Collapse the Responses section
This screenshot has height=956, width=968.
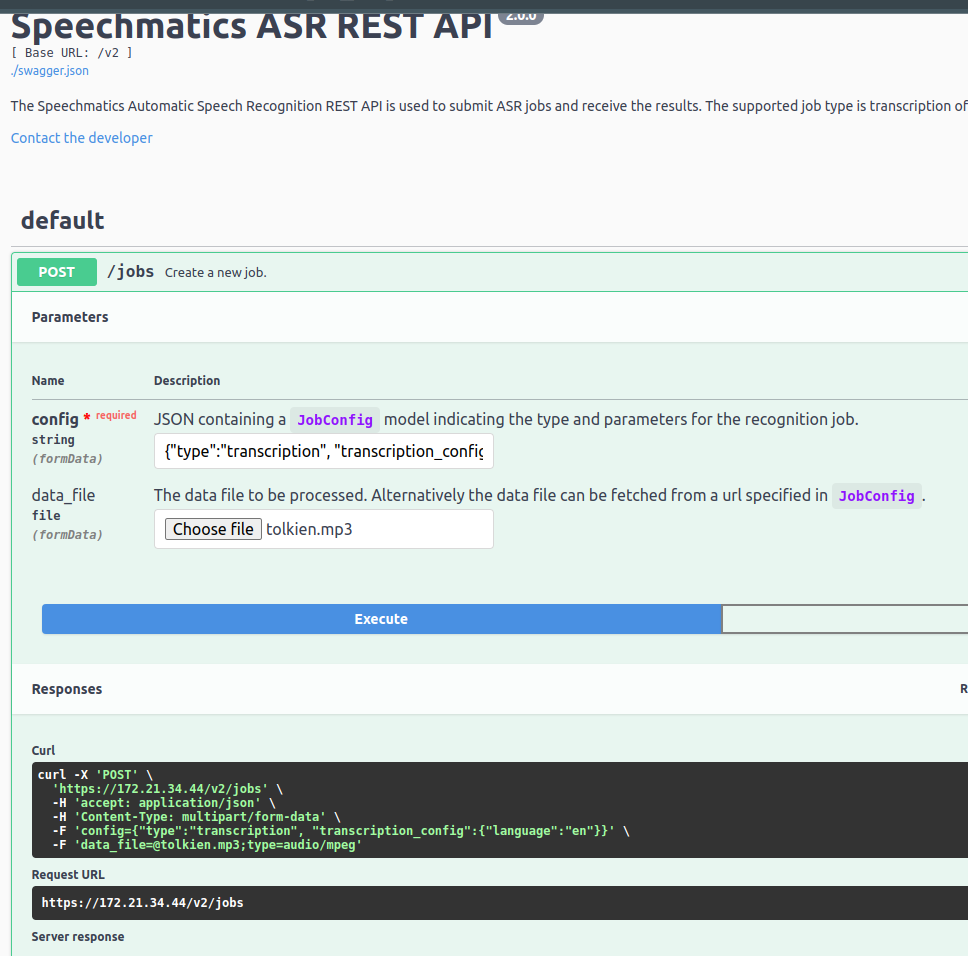[x=67, y=689]
